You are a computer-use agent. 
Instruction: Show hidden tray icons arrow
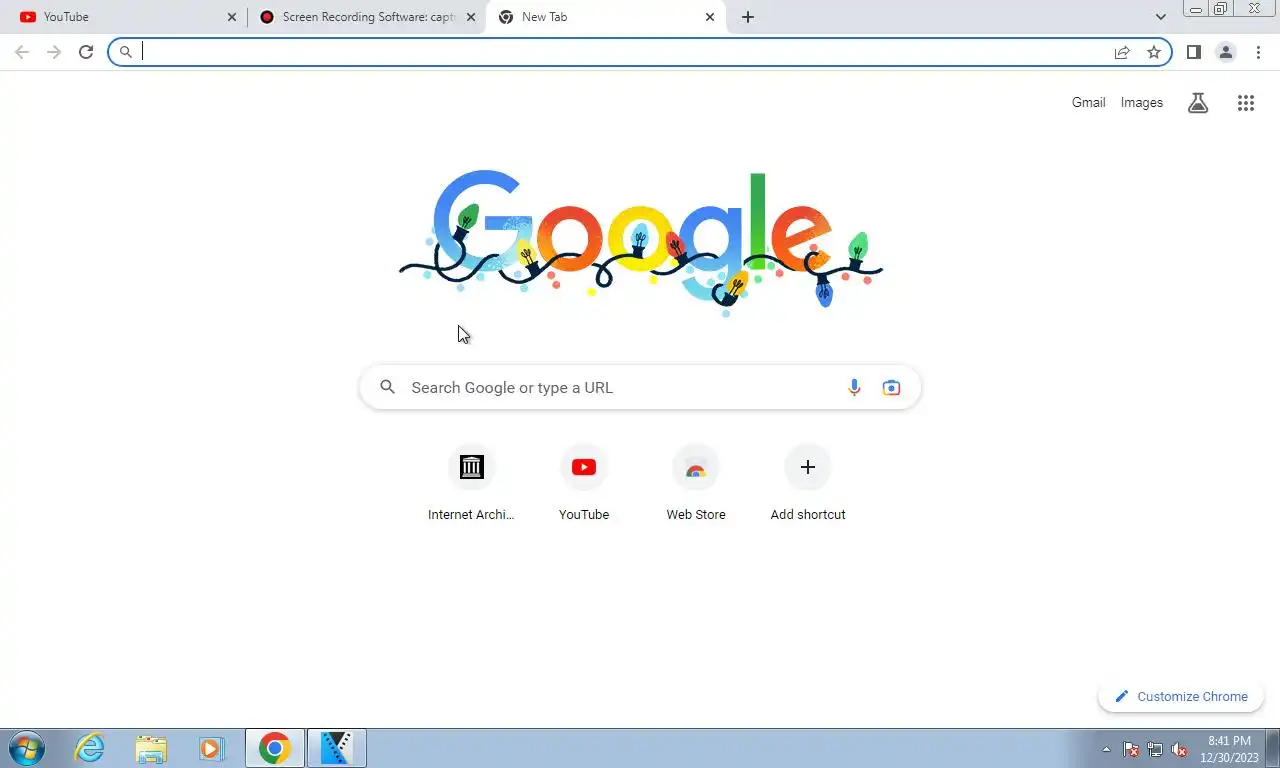coord(1106,750)
